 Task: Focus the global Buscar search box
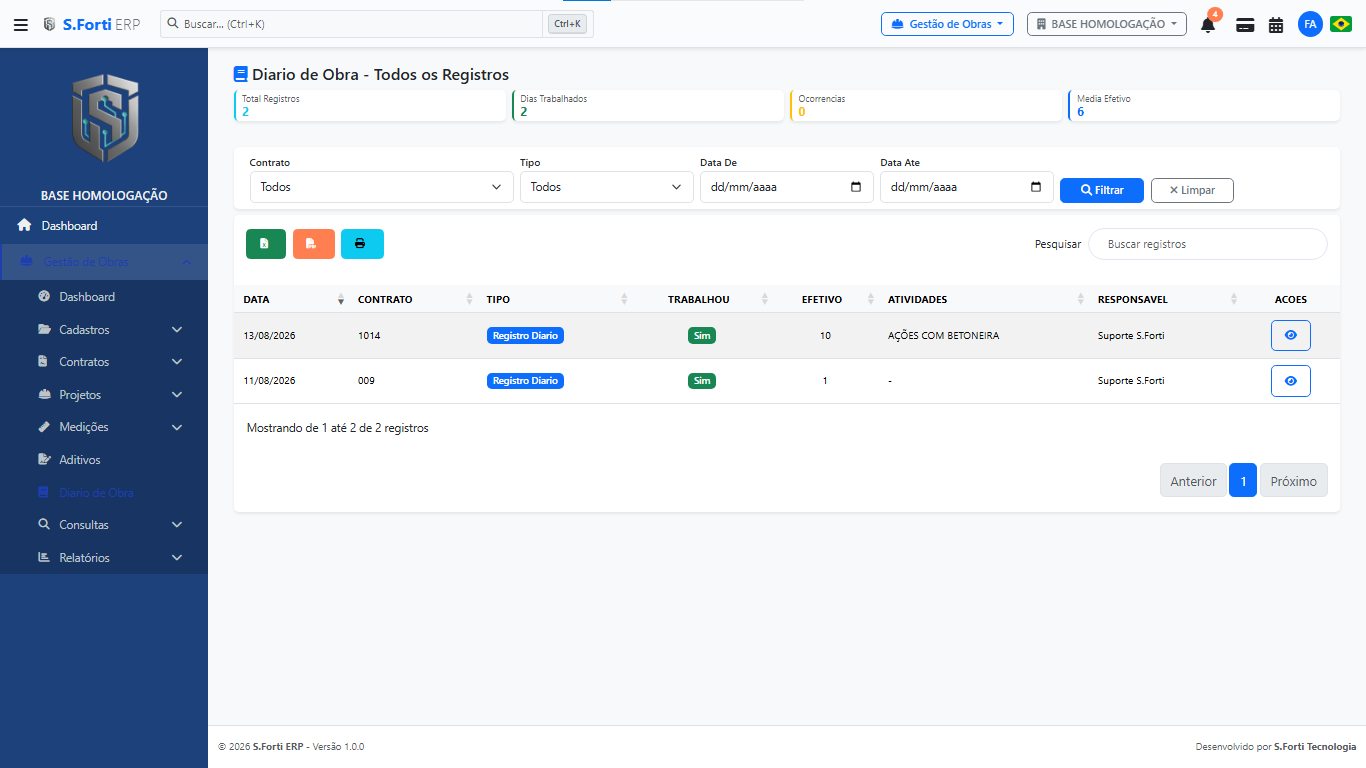tap(352, 24)
